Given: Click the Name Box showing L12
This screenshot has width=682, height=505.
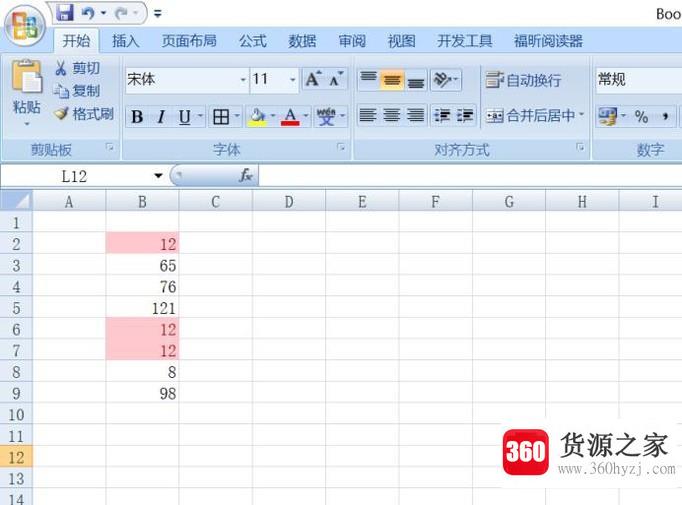Looking at the screenshot, I should 74,176.
